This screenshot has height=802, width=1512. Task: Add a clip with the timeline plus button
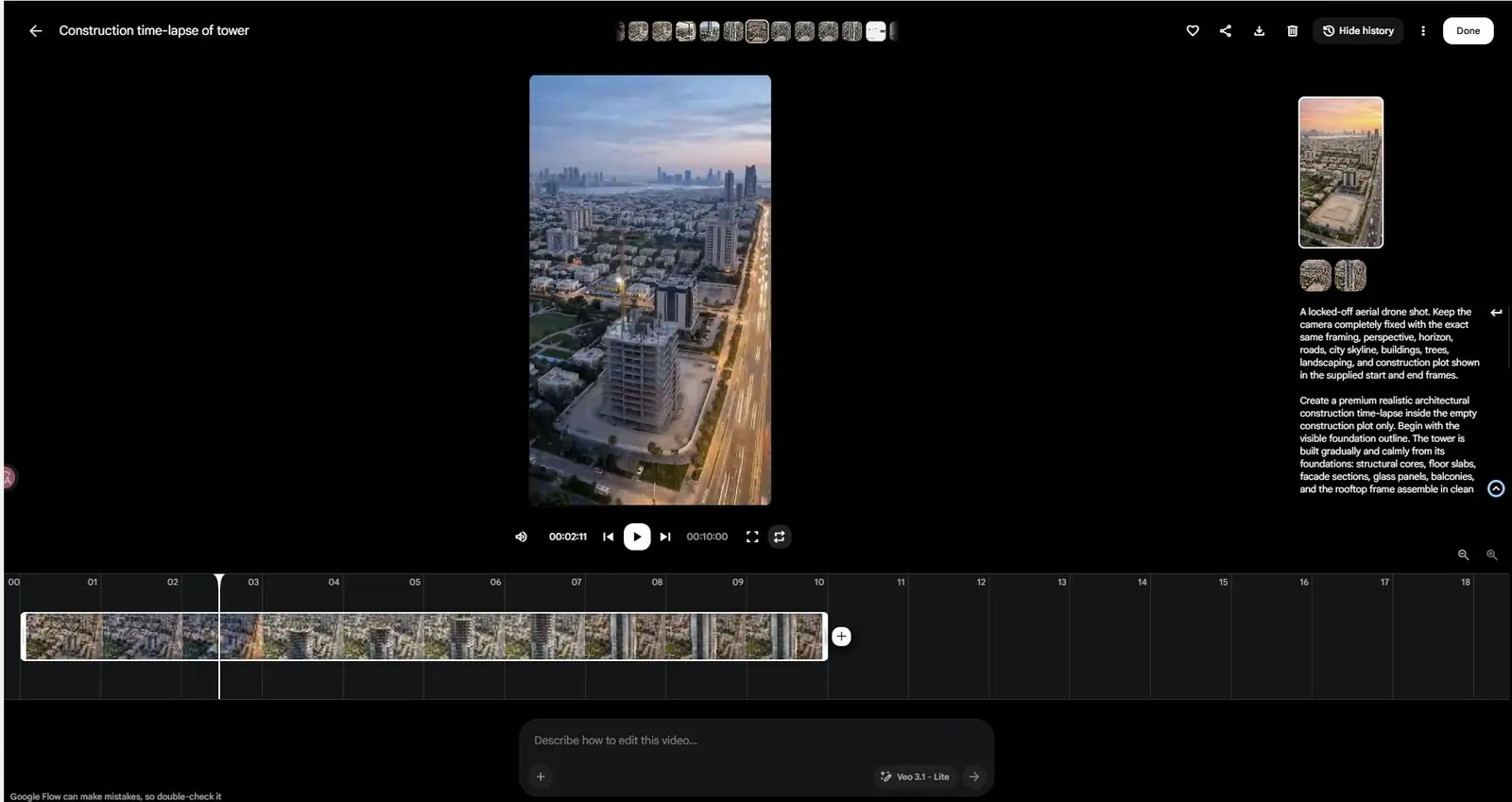coord(841,637)
